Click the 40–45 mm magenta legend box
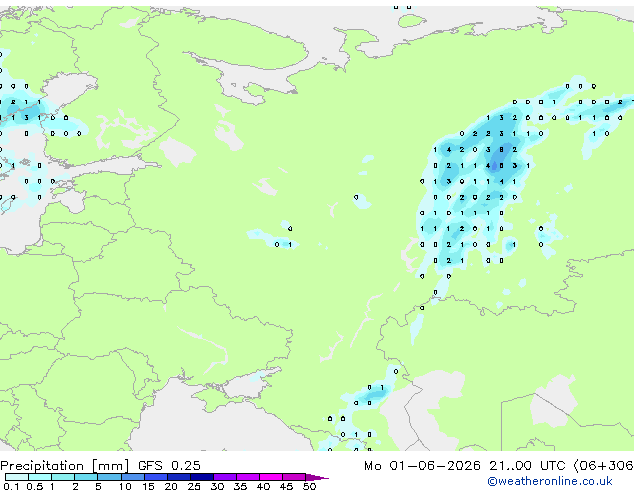 click(271, 477)
